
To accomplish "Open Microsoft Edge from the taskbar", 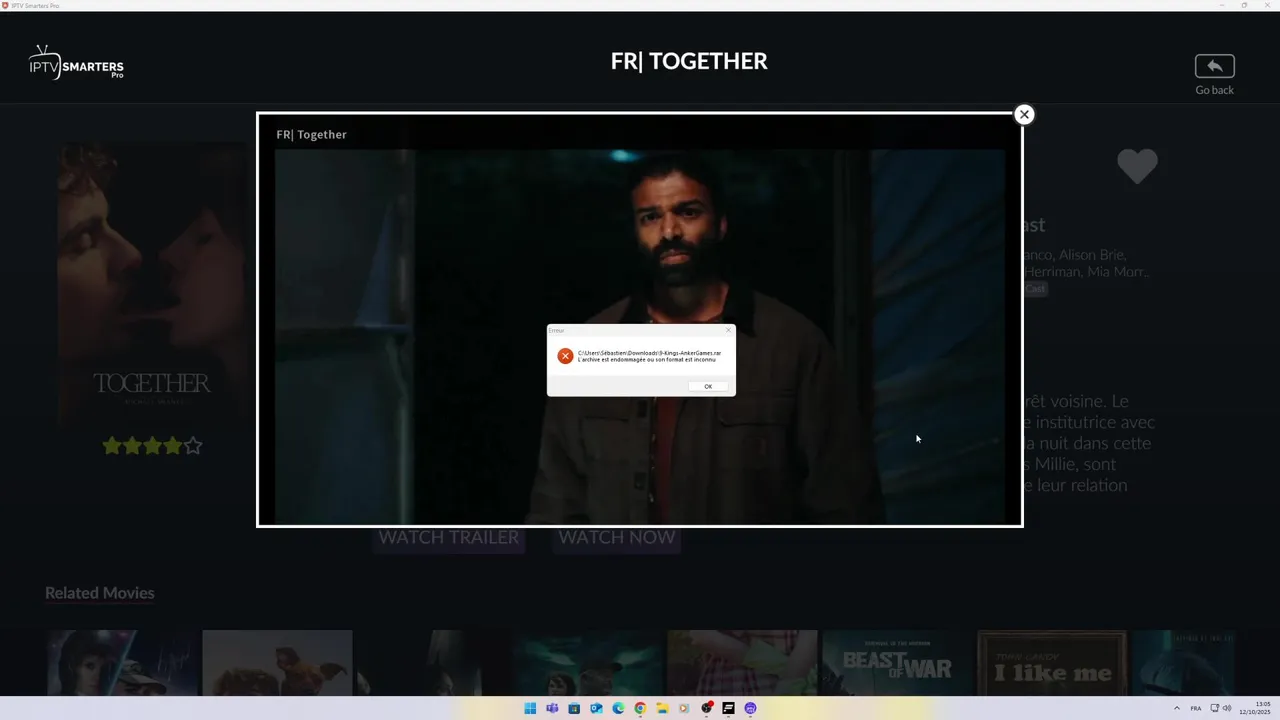I will click(x=618, y=708).
